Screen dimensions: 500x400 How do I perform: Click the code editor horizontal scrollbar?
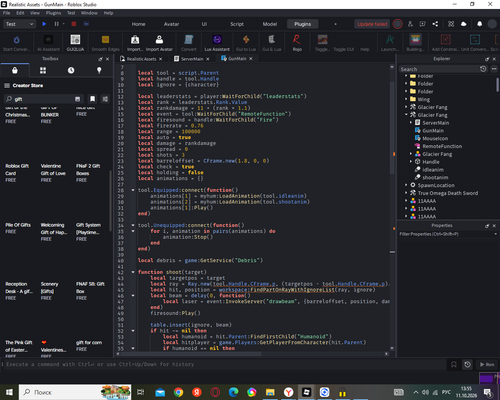[x=190, y=354]
